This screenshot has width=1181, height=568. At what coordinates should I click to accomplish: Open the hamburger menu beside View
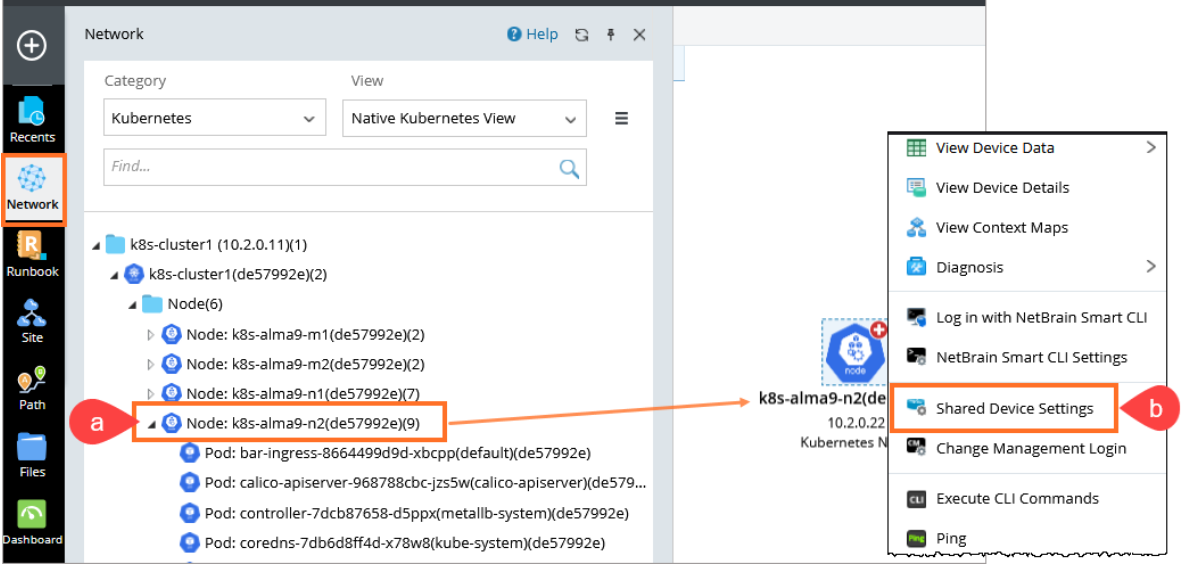[621, 118]
